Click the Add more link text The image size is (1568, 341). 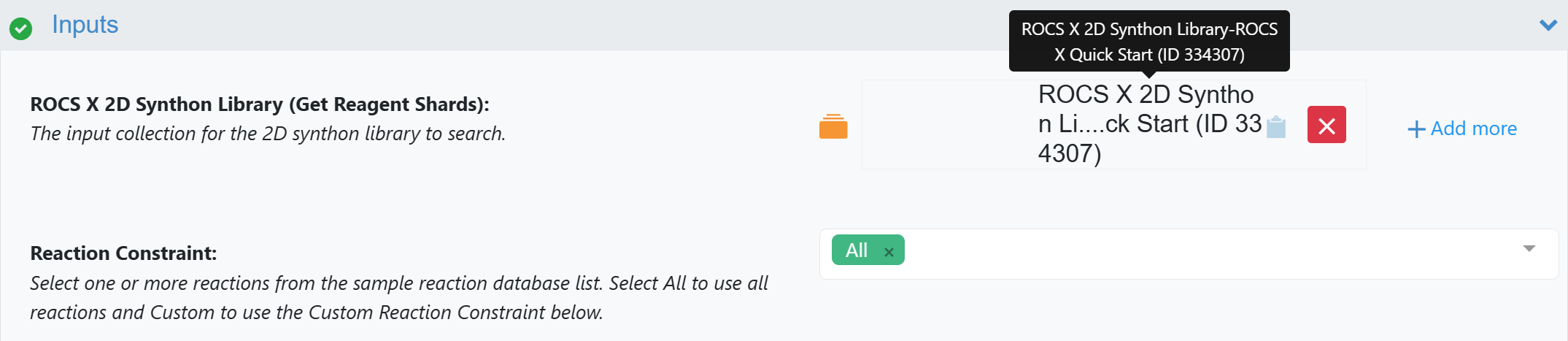click(x=1473, y=129)
